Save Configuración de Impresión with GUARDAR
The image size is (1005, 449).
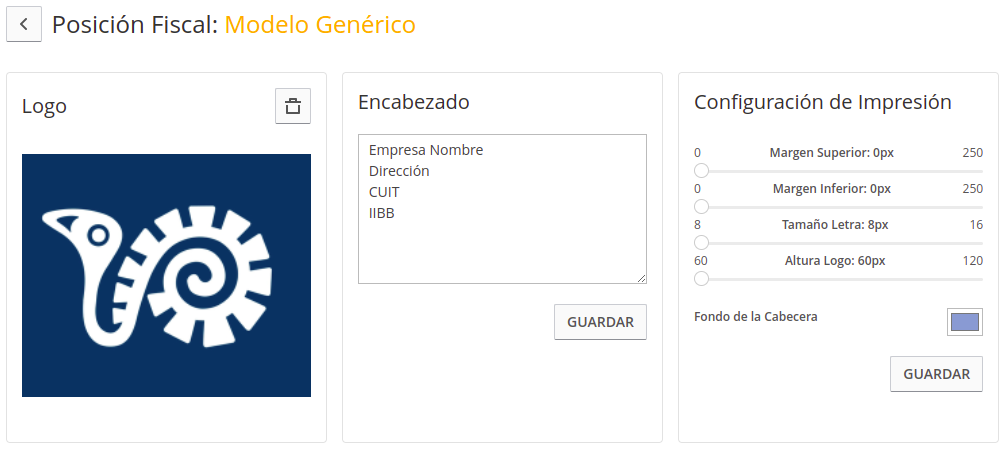point(936,374)
